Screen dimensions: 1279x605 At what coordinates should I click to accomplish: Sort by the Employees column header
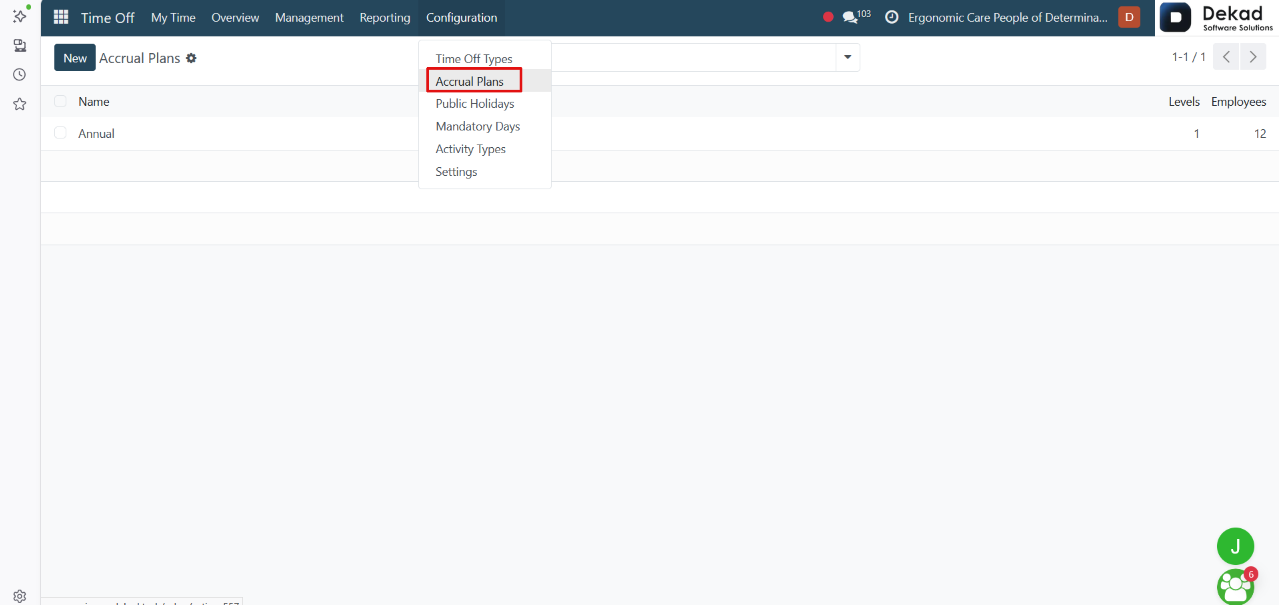(1238, 101)
